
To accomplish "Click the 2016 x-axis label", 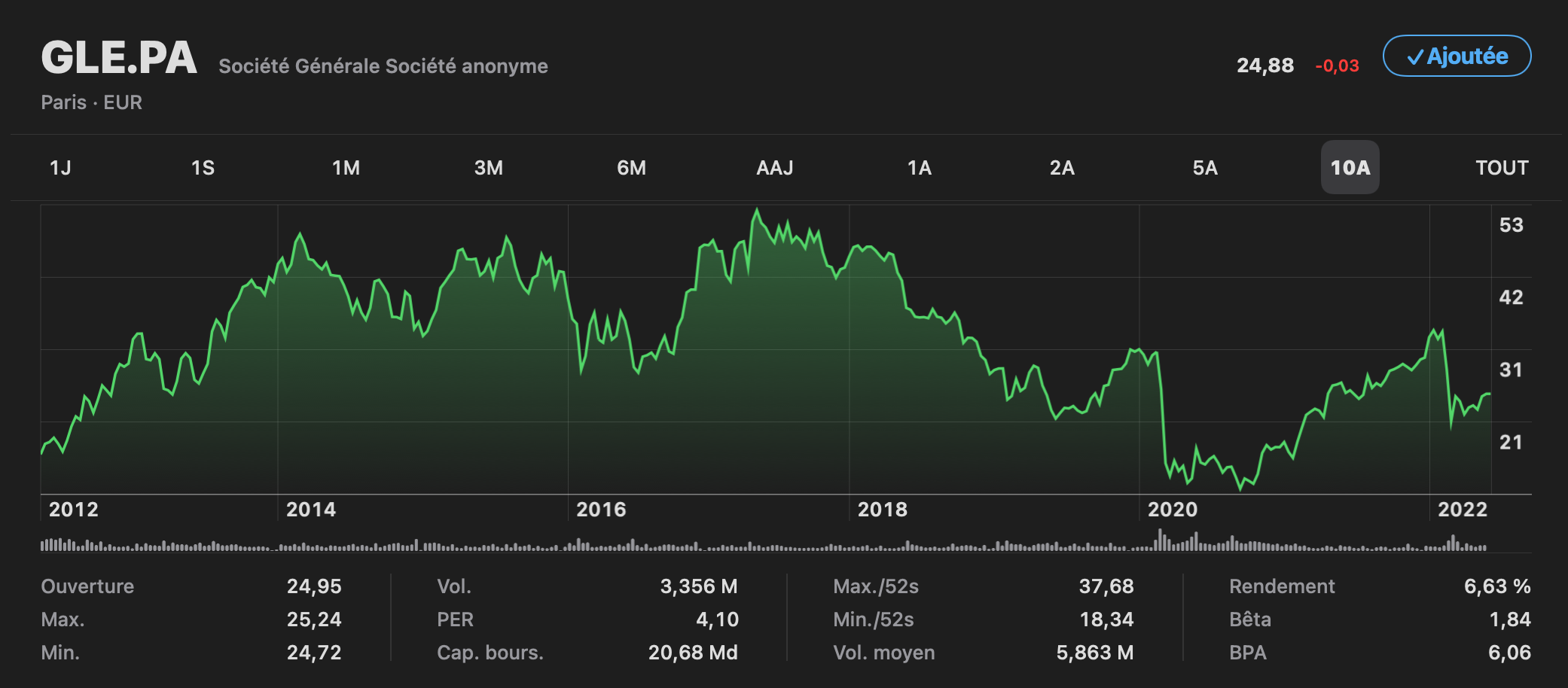I will 601,510.
